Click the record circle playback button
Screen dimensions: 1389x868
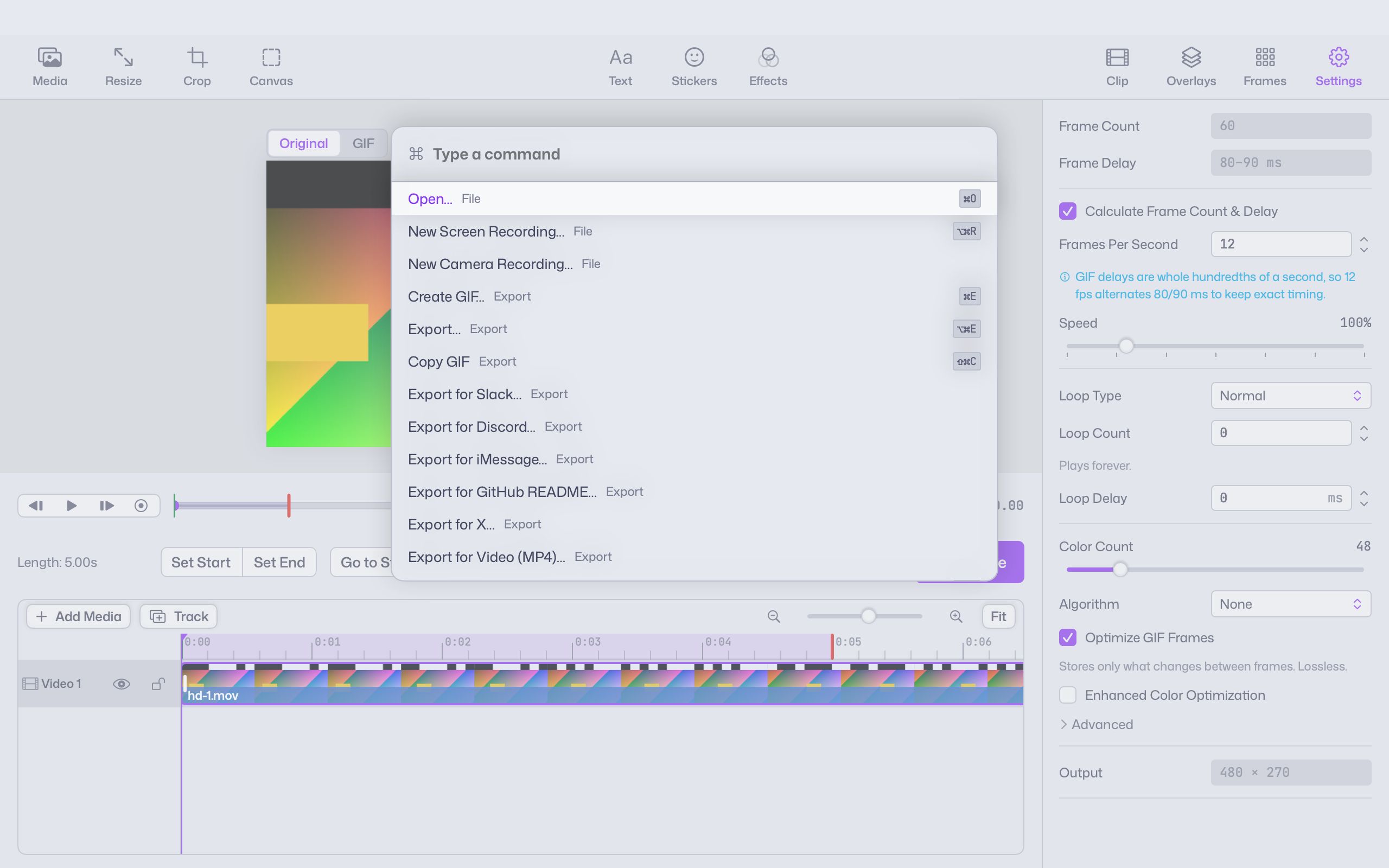pos(141,506)
